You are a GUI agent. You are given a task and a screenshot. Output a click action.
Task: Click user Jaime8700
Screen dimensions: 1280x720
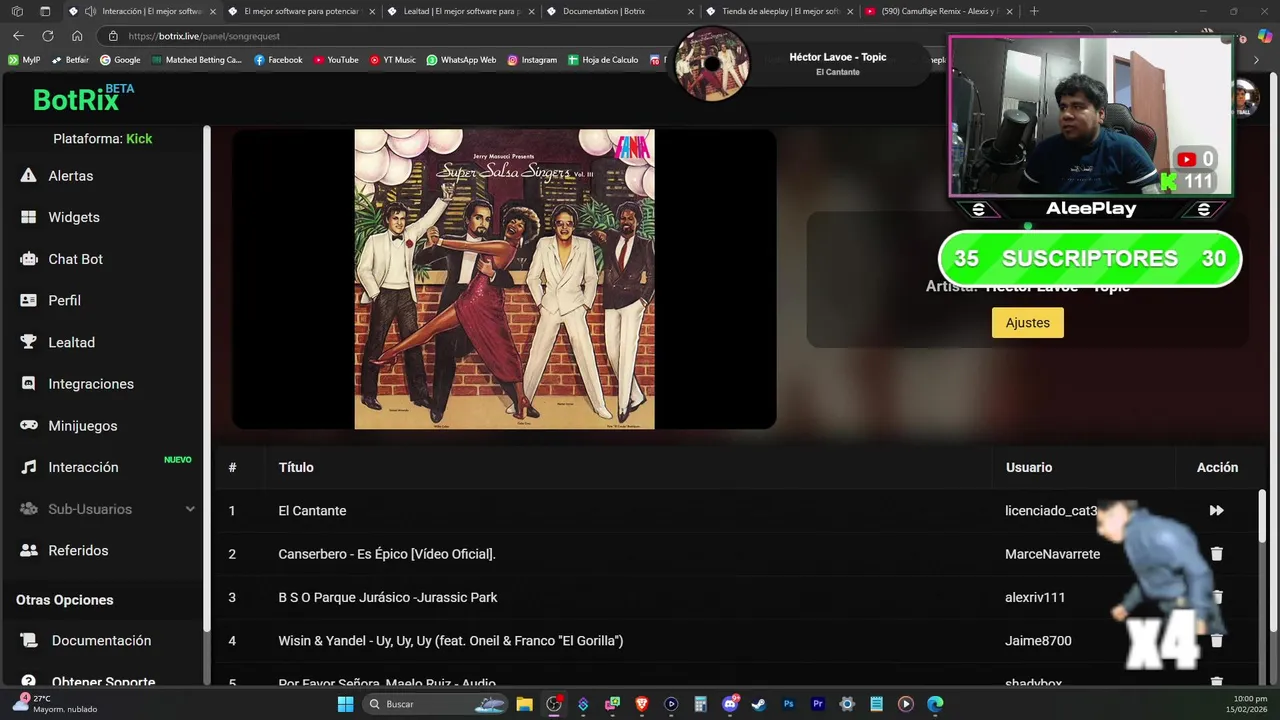(1038, 641)
